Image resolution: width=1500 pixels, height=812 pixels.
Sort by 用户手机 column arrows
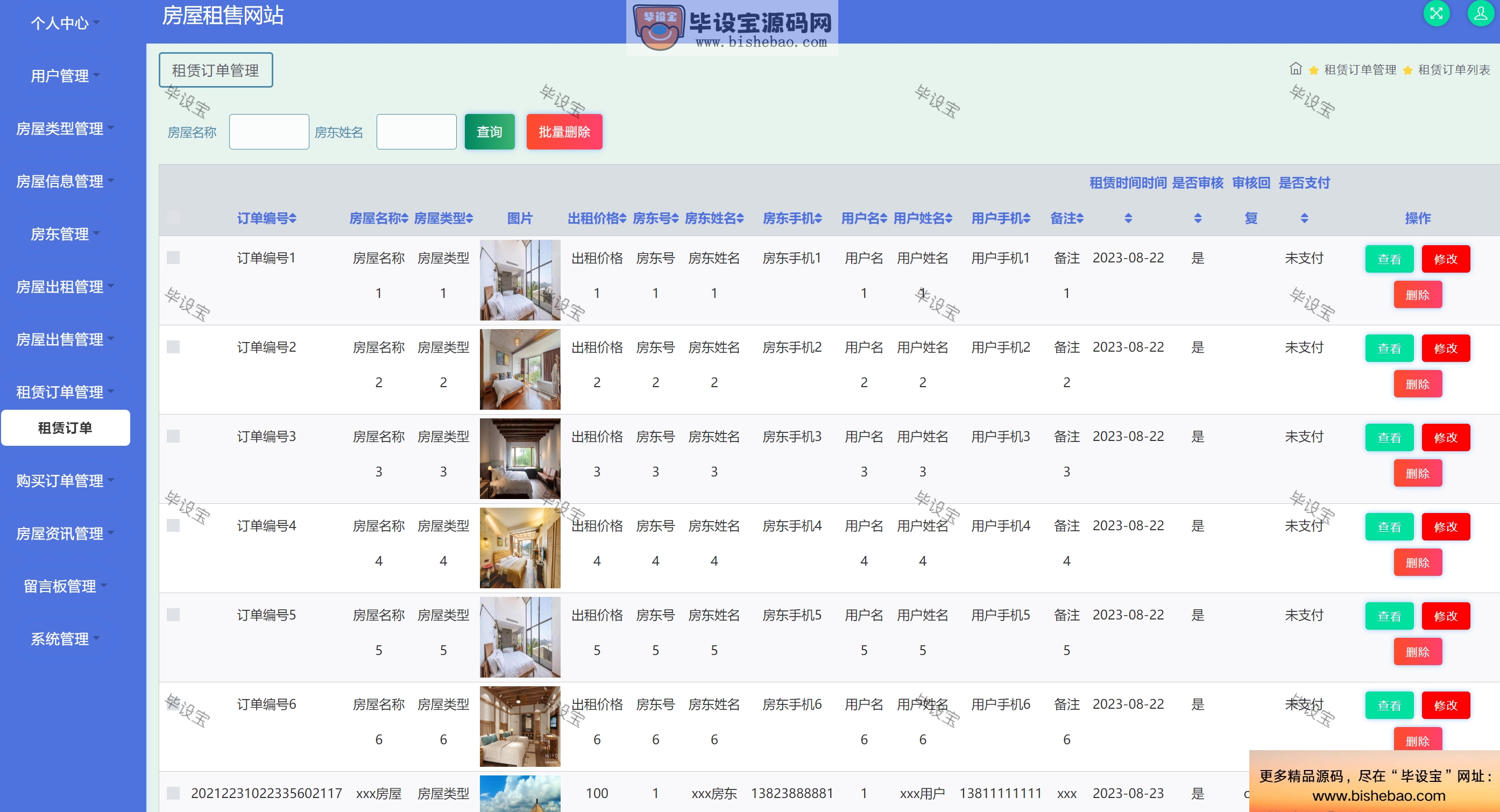(x=1027, y=218)
